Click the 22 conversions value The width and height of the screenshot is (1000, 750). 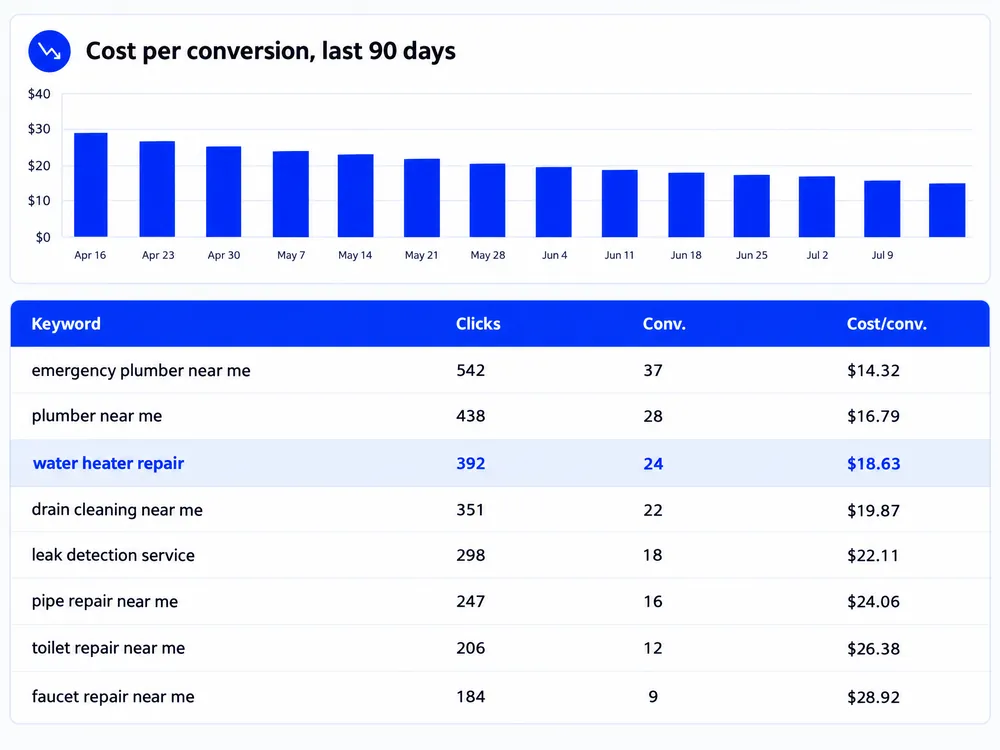click(x=652, y=510)
